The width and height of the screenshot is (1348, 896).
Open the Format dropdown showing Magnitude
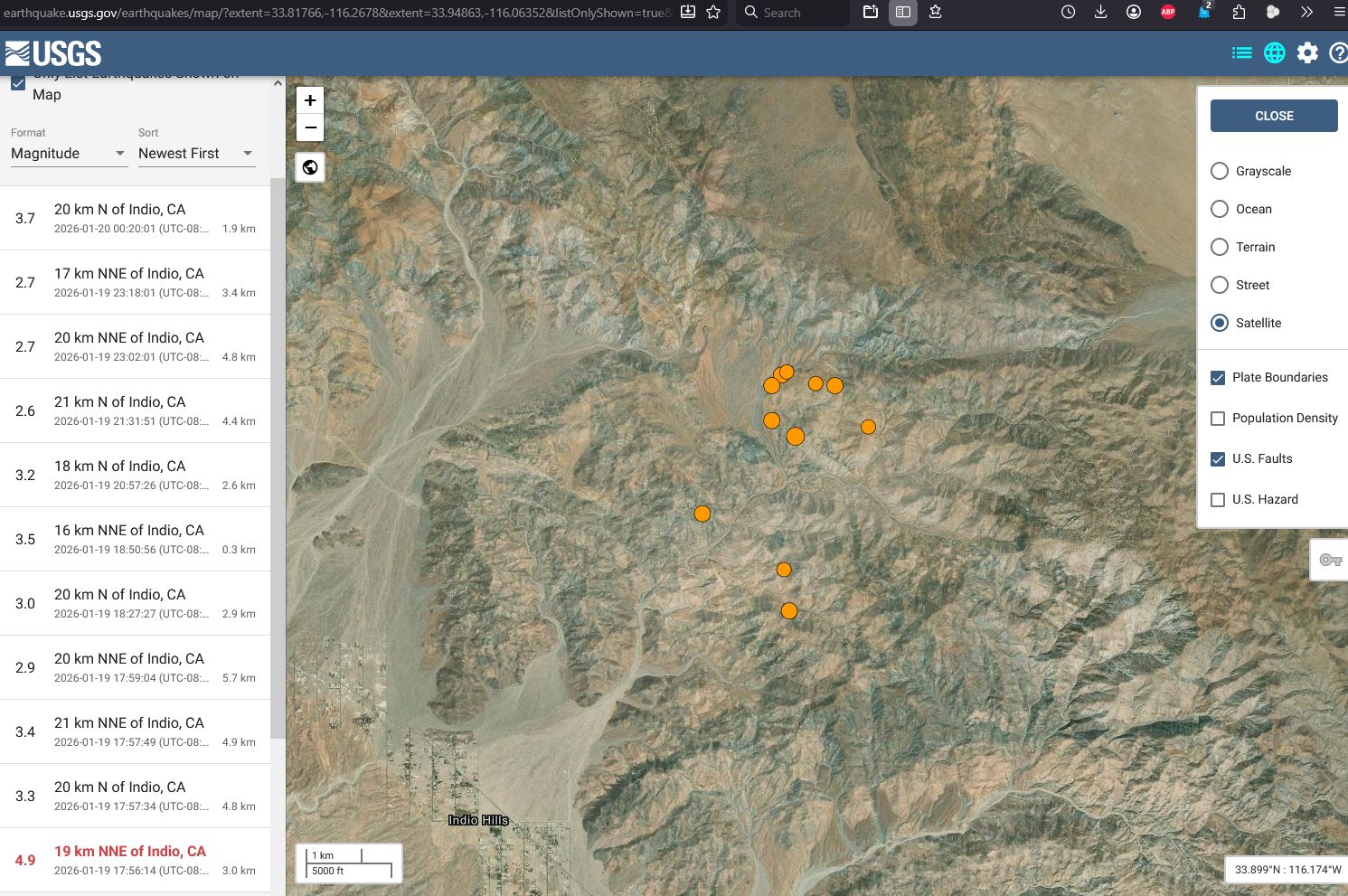point(68,154)
